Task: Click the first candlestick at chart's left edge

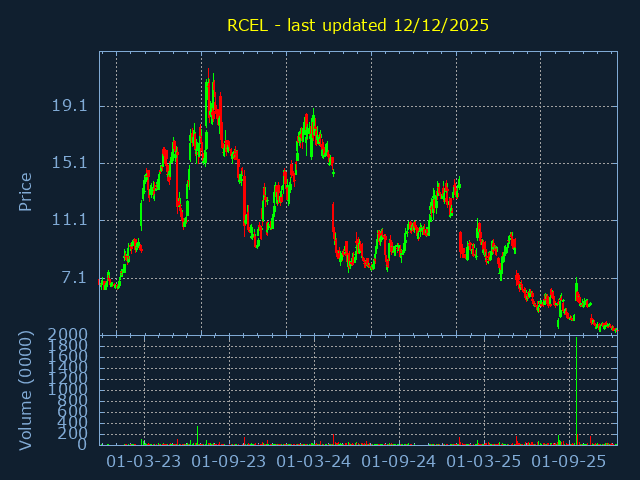Action: click(101, 284)
